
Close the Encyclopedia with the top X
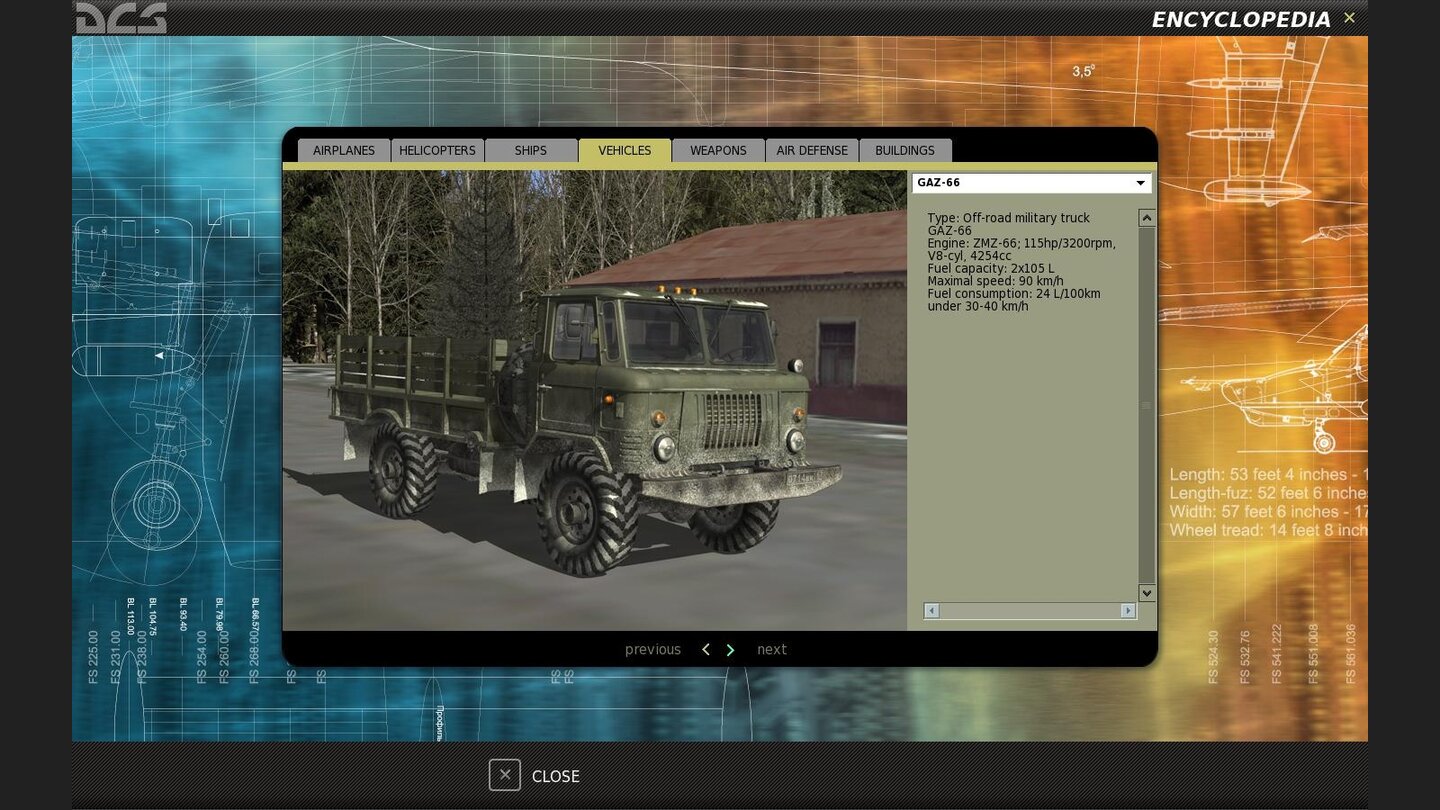1349,18
